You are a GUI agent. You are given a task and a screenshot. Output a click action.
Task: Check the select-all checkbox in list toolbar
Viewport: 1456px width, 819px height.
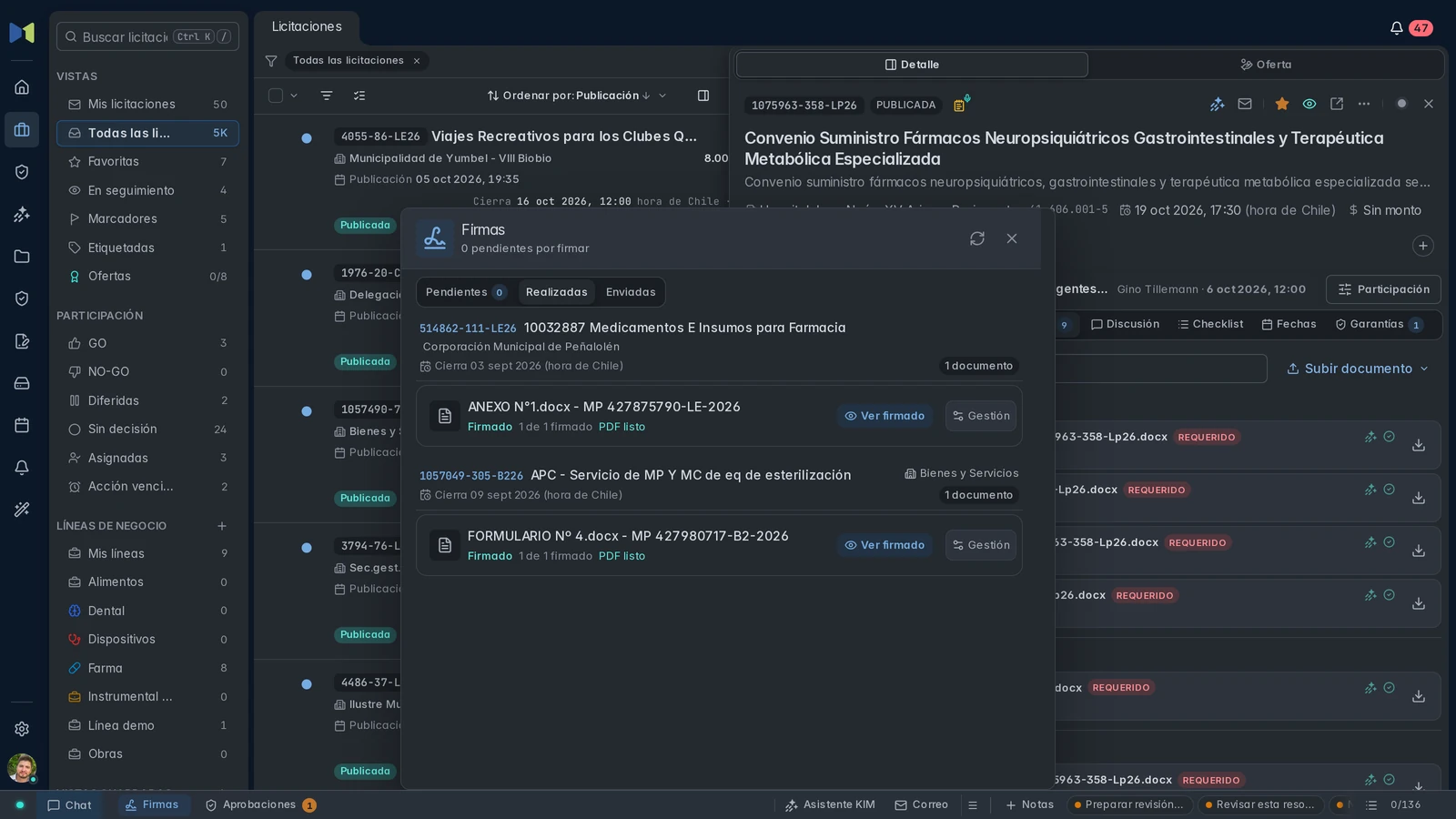276,96
